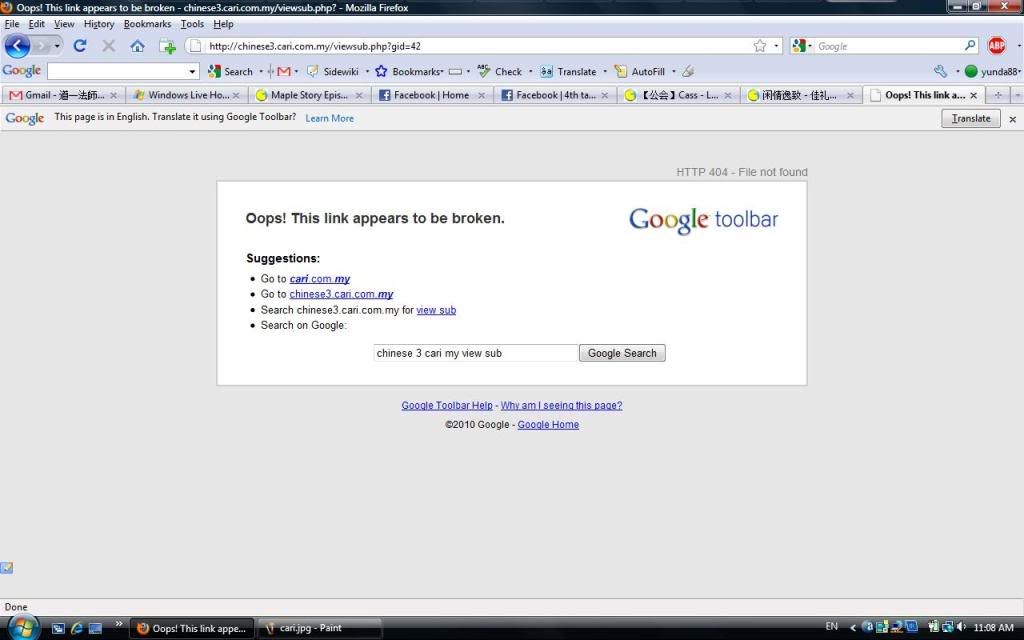
Task: Open Google Toolbar wrench settings icon
Action: tap(940, 71)
